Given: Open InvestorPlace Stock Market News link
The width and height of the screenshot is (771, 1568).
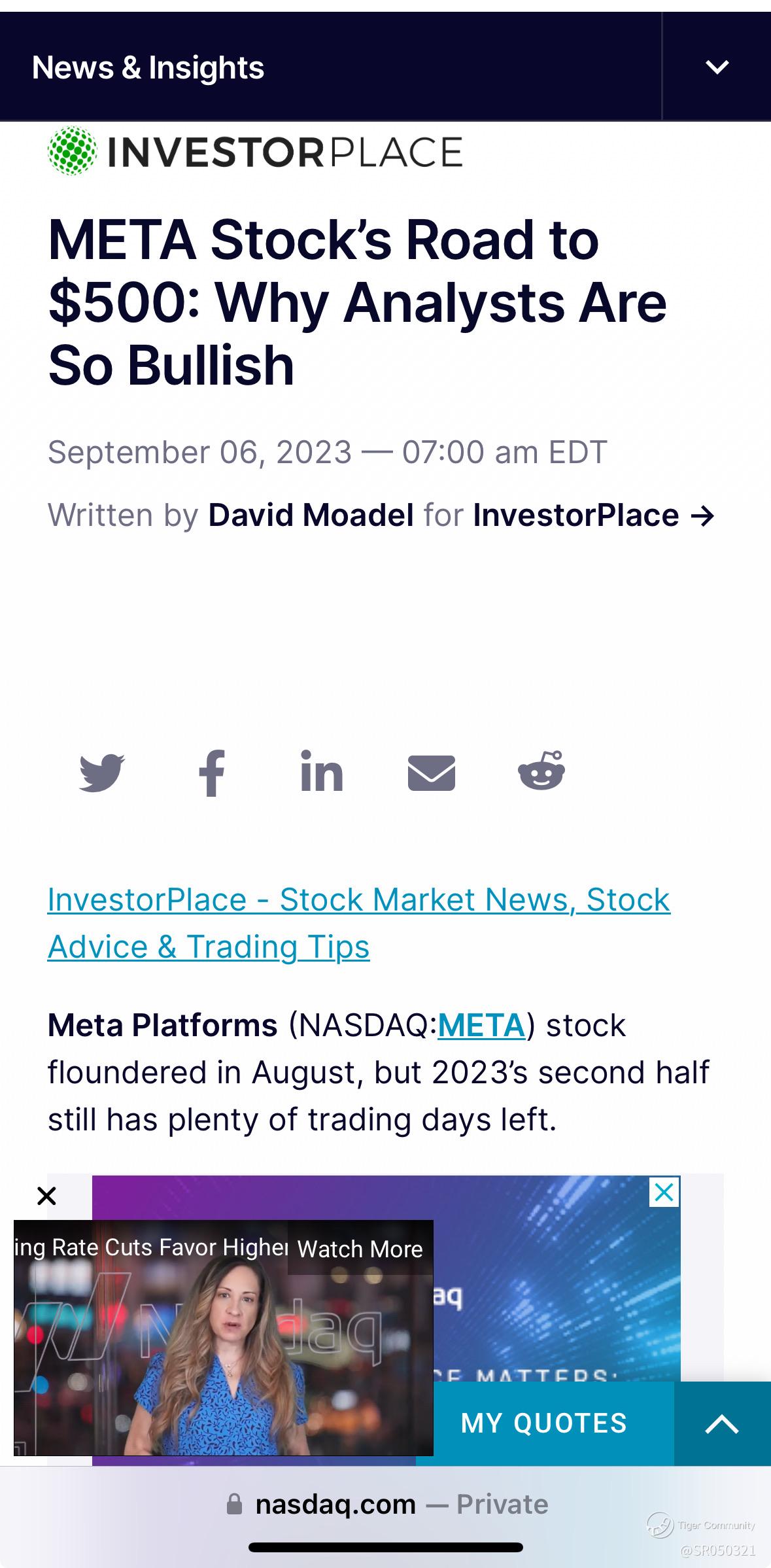Looking at the screenshot, I should coord(359,923).
